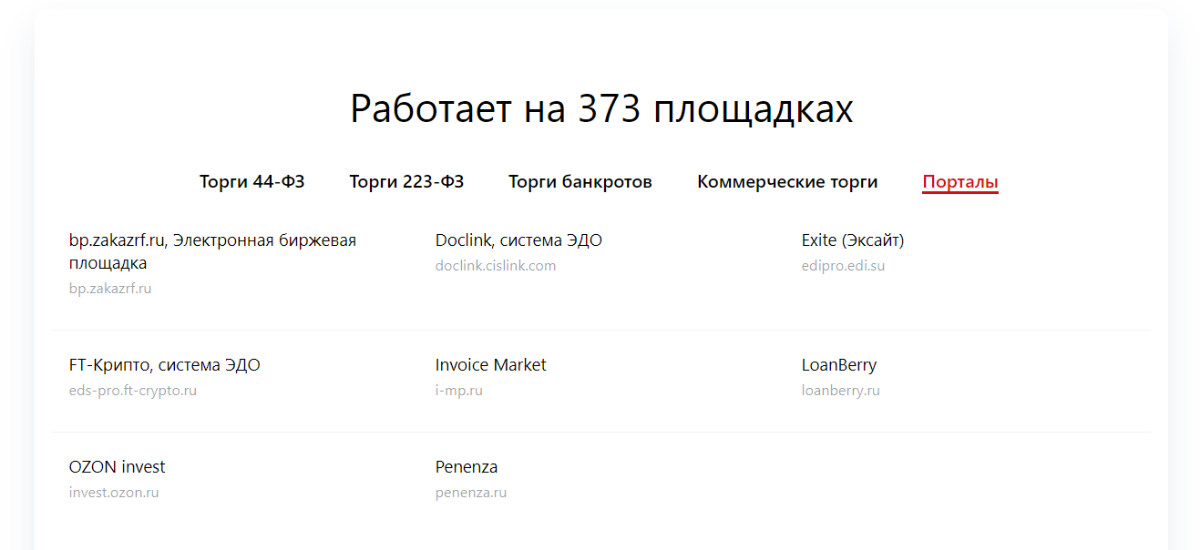Switch to the Торги 44-ФЗ tab
Viewport: 1200px width, 550px height.
252,182
